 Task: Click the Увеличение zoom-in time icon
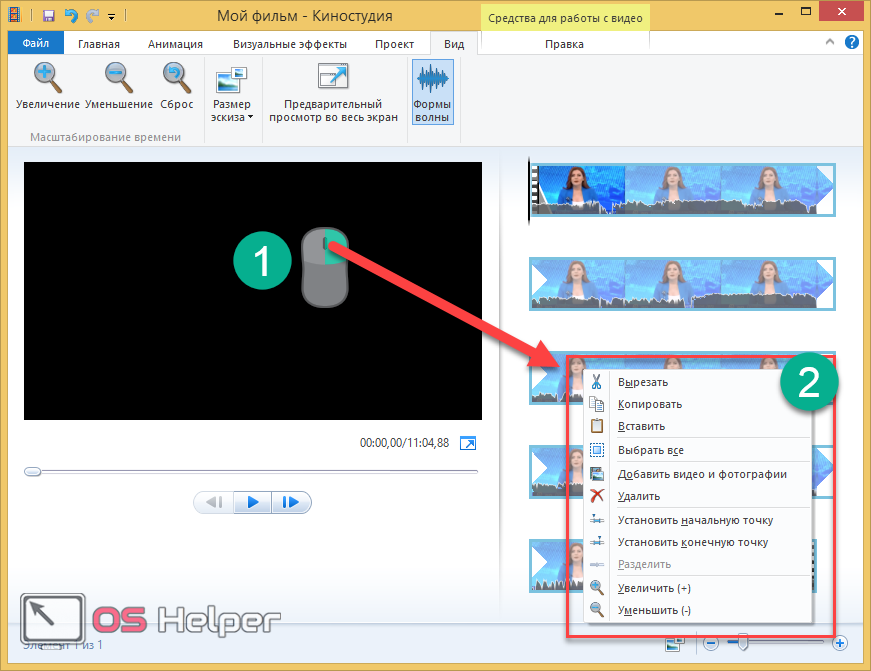(x=47, y=77)
